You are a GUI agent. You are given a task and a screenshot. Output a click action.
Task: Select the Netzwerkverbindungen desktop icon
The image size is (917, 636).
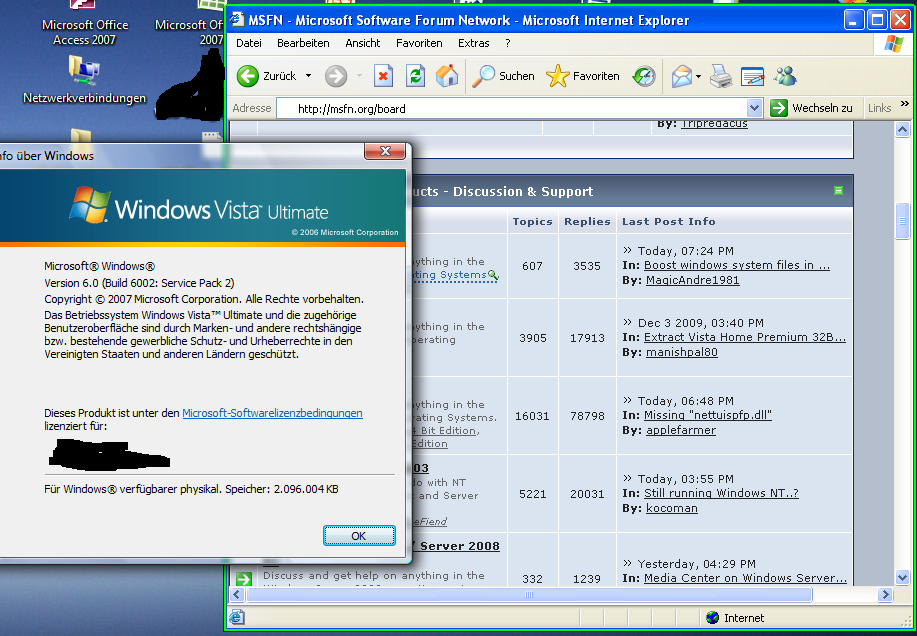click(84, 81)
